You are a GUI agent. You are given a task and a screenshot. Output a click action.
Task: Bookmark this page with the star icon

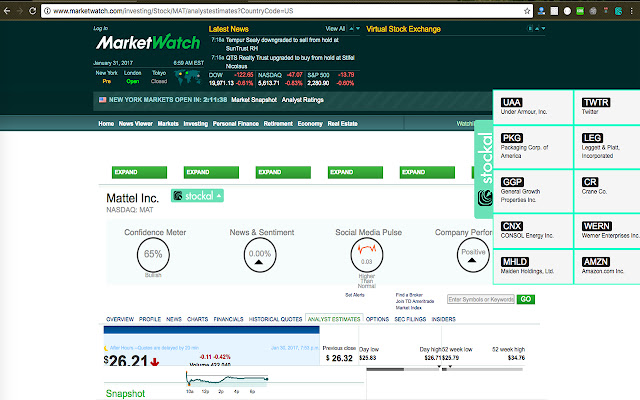coord(527,11)
